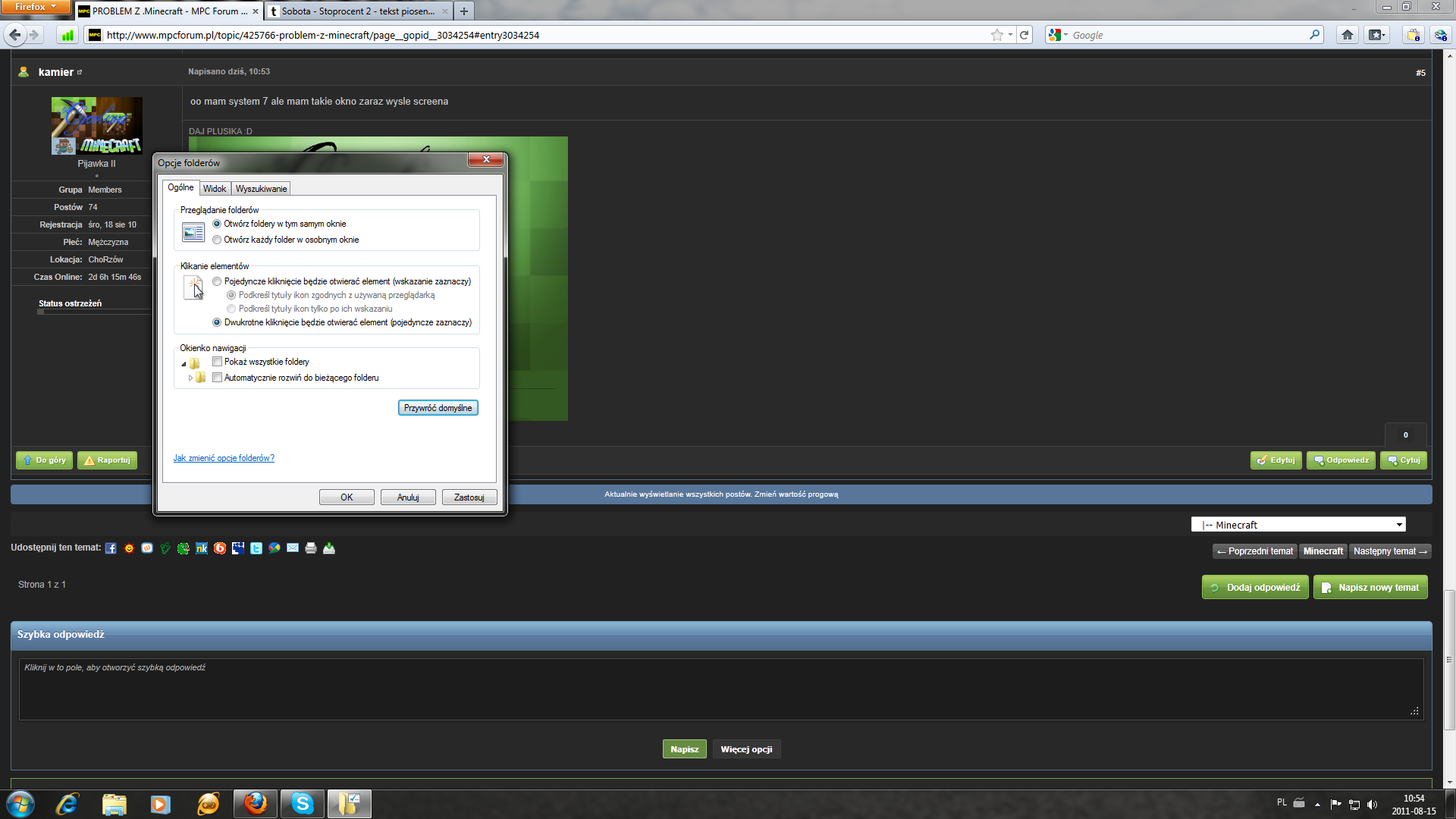Click Anuluj in Opcje folderów
The height and width of the screenshot is (819, 1456).
(x=408, y=497)
